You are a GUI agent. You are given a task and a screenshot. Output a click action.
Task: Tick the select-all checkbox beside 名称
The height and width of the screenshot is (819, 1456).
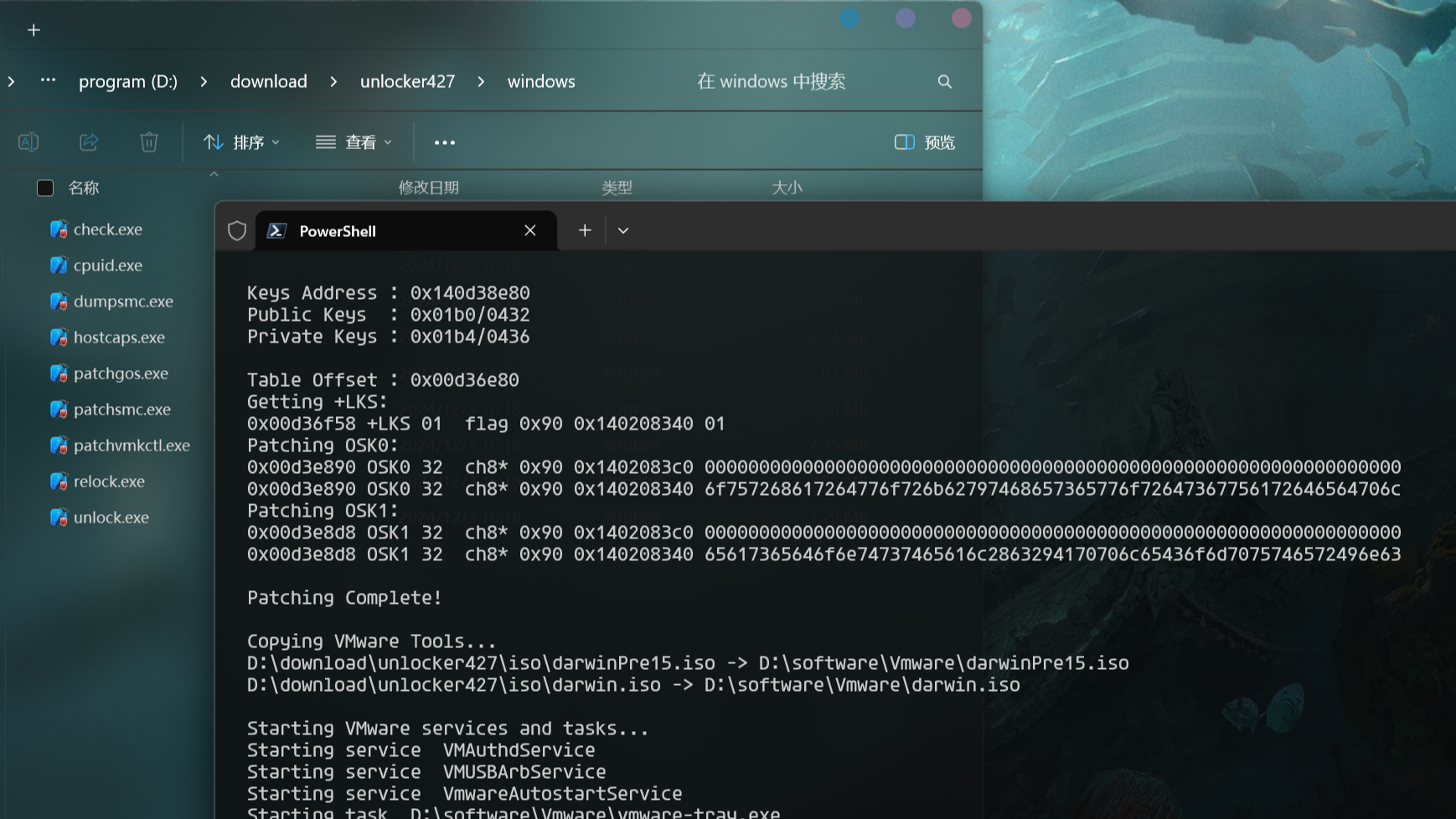coord(45,188)
